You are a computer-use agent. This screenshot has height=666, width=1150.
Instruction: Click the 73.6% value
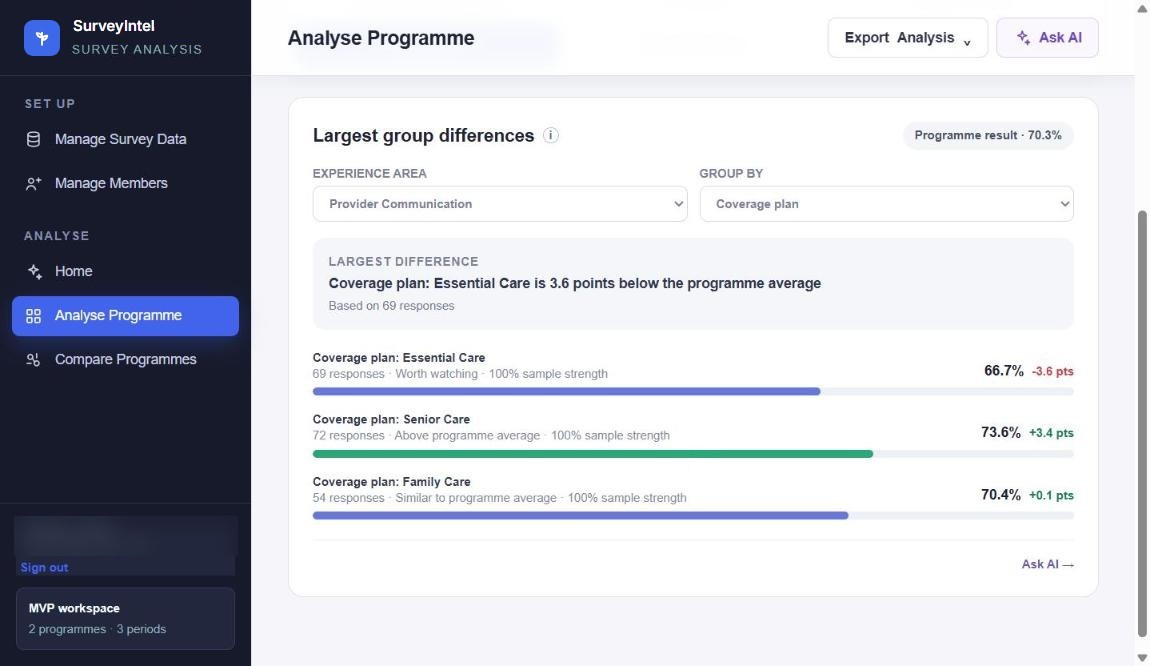click(1000, 433)
